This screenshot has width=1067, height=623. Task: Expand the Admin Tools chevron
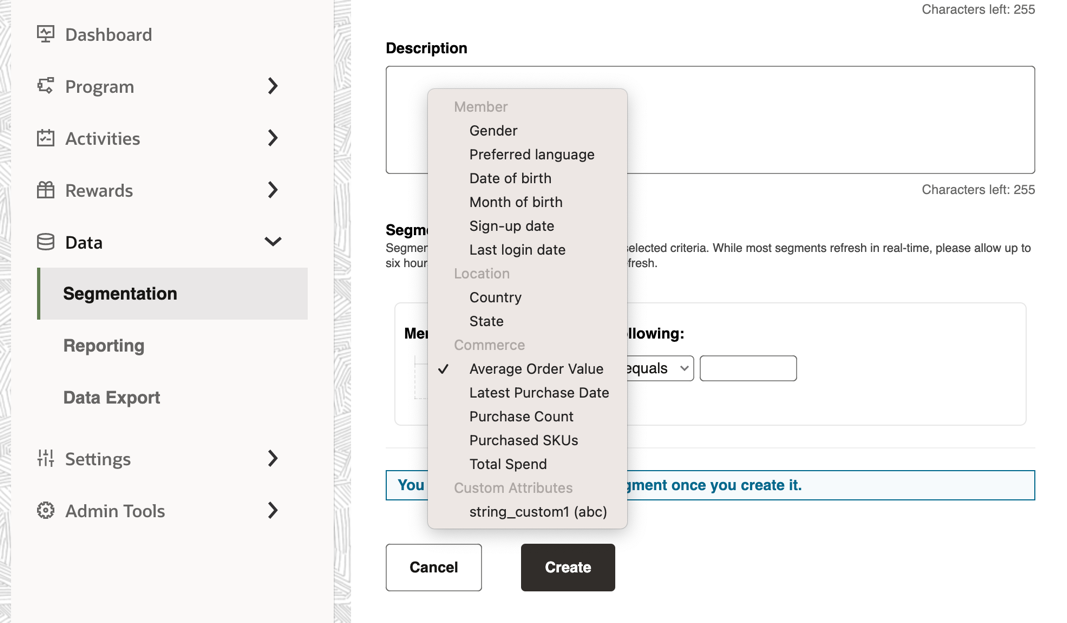(x=273, y=510)
